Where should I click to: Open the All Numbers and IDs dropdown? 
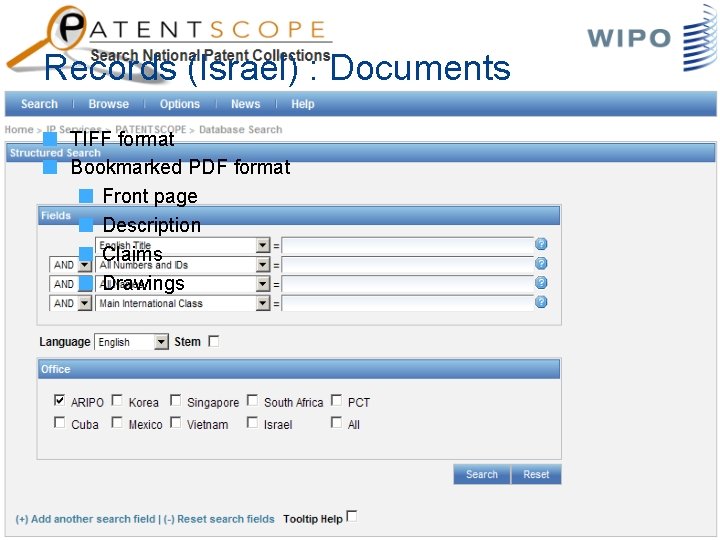pyautogui.click(x=263, y=265)
